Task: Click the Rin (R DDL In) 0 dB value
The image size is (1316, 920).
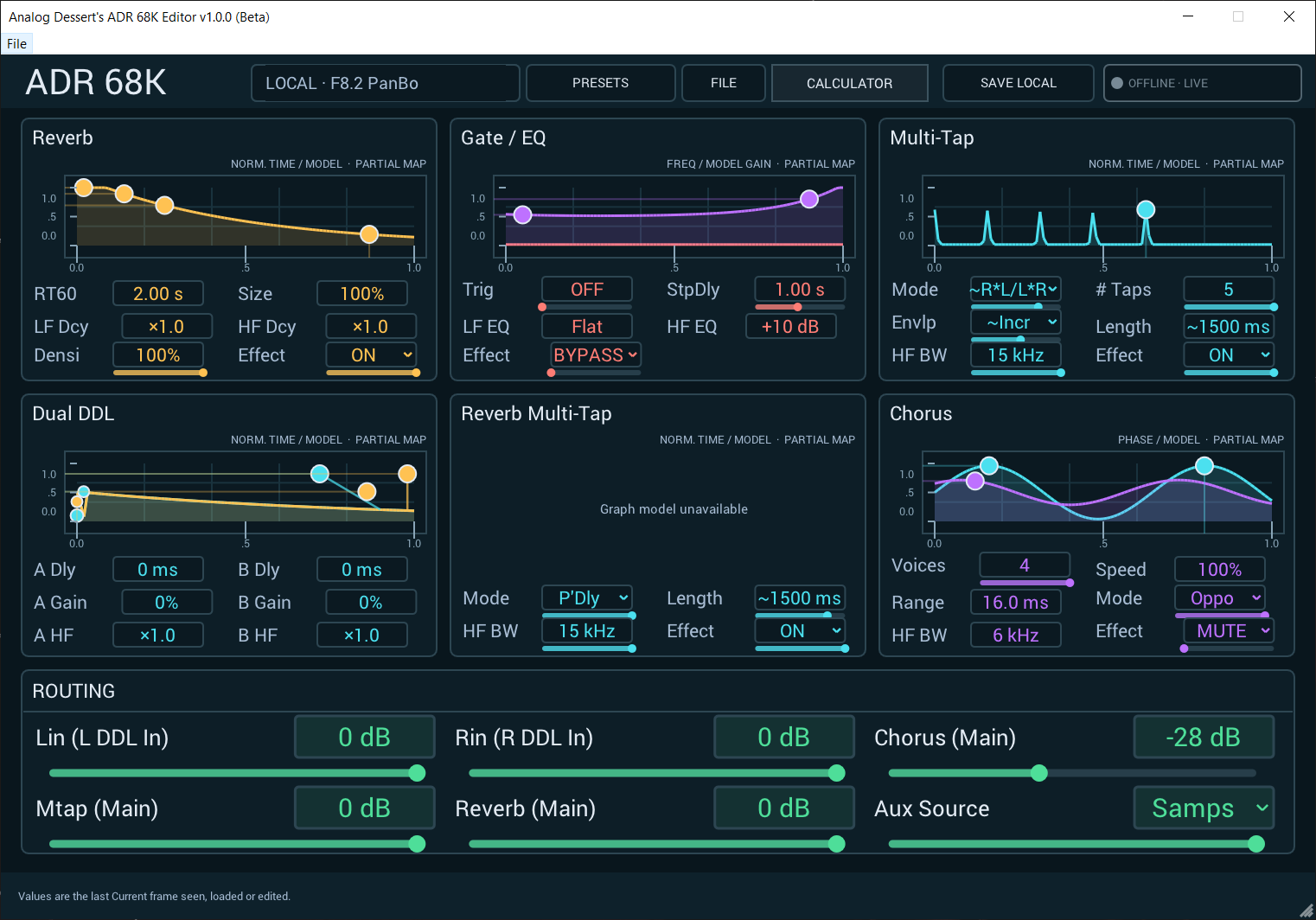Action: [x=783, y=738]
